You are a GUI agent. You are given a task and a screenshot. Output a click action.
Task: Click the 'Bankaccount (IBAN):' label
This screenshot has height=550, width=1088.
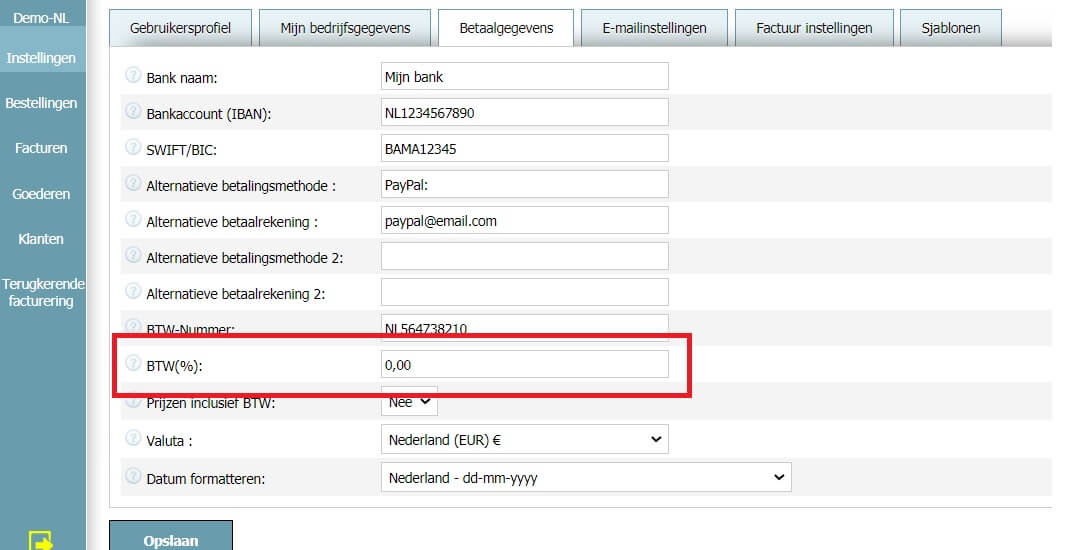[209, 114]
